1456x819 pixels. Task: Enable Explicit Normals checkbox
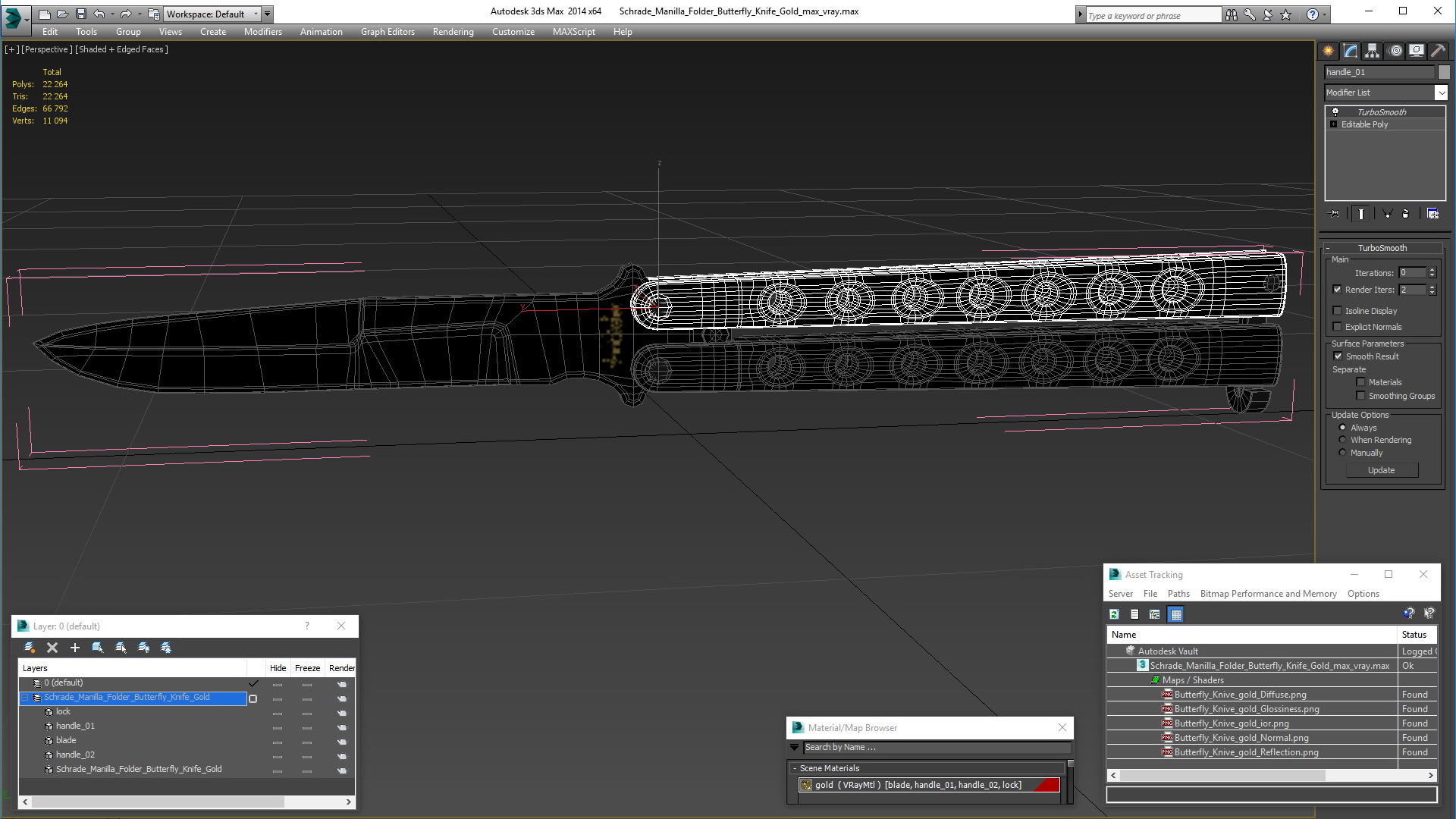point(1338,327)
